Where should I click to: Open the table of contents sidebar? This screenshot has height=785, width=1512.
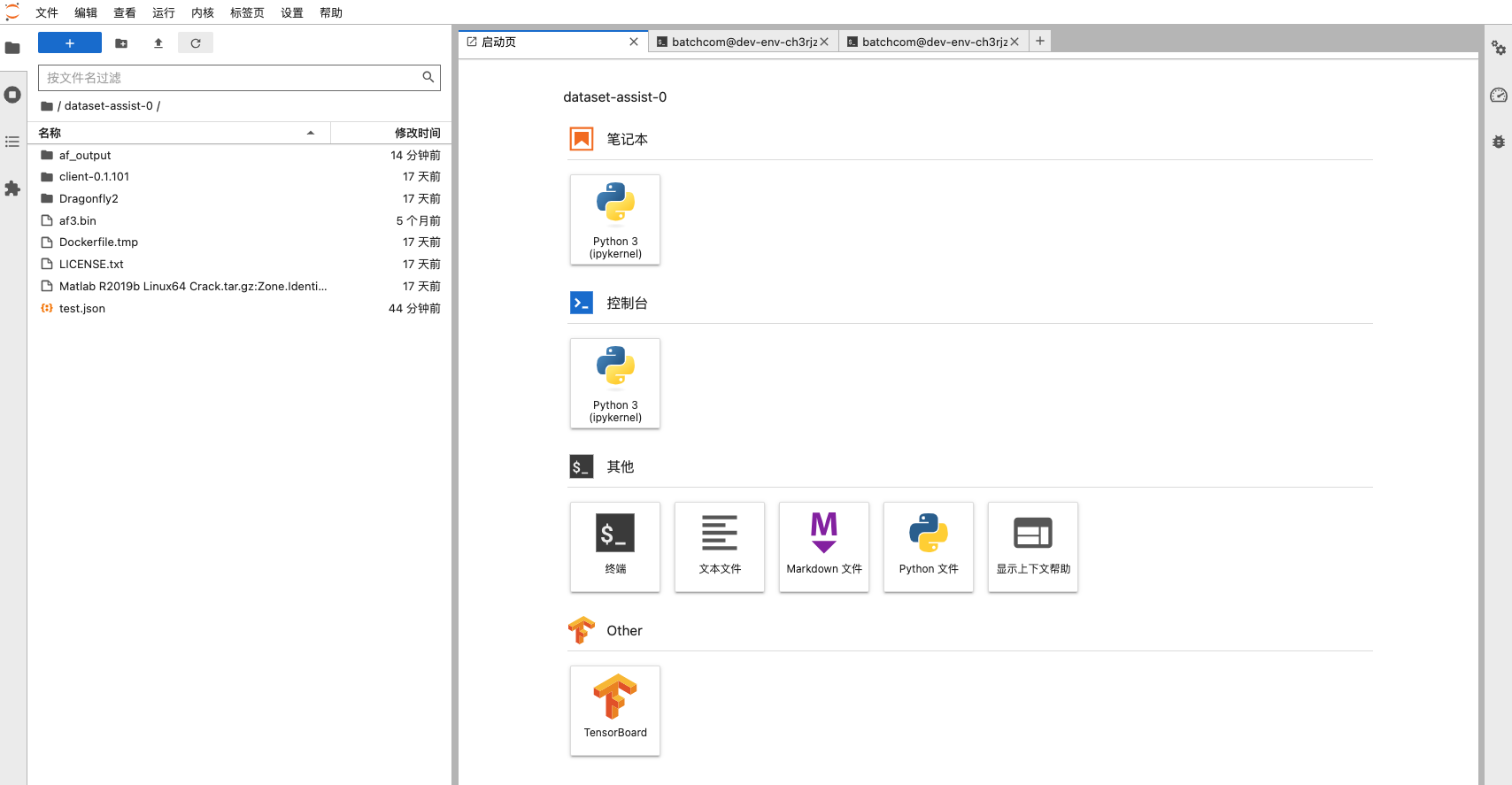click(12, 142)
